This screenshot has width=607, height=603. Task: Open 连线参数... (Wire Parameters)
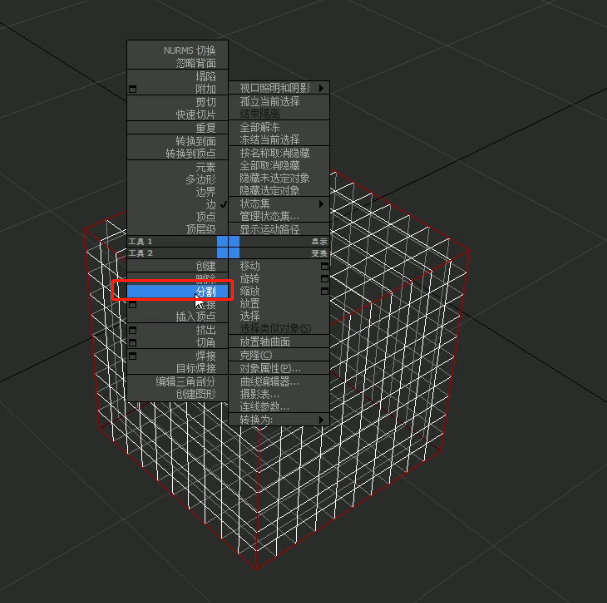pos(265,406)
